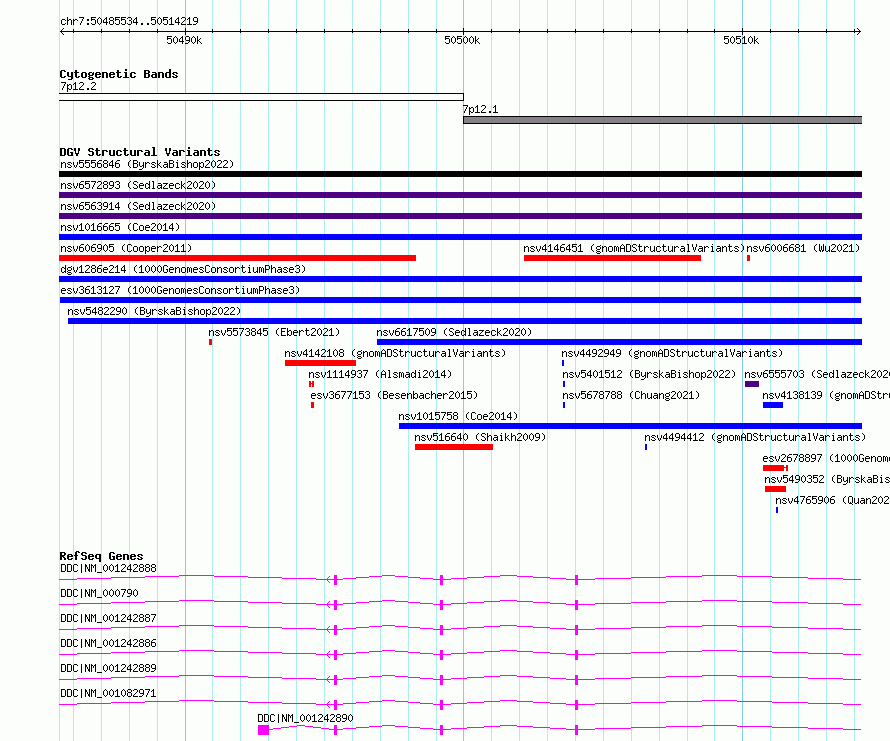Click the blue nsv1015758 variant bar
This screenshot has height=741, width=890.
click(631, 426)
